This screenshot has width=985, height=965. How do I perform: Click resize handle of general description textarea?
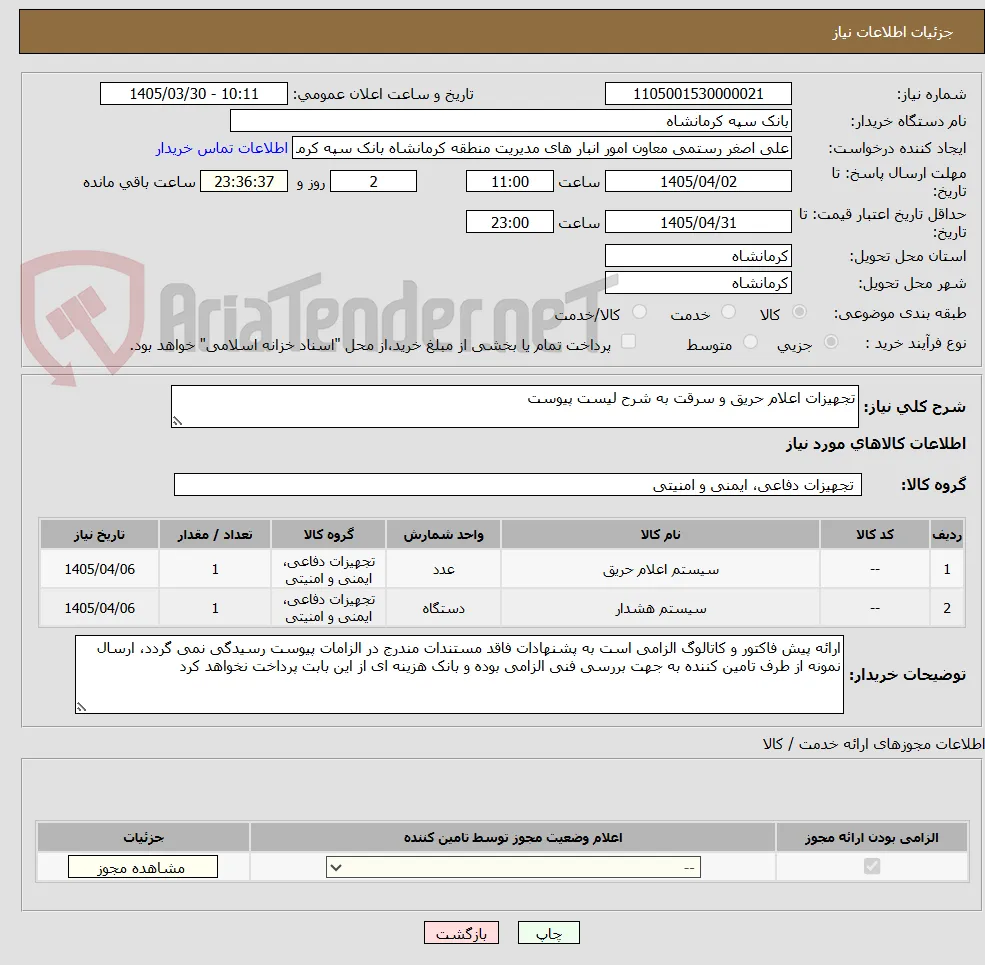[x=177, y=422]
